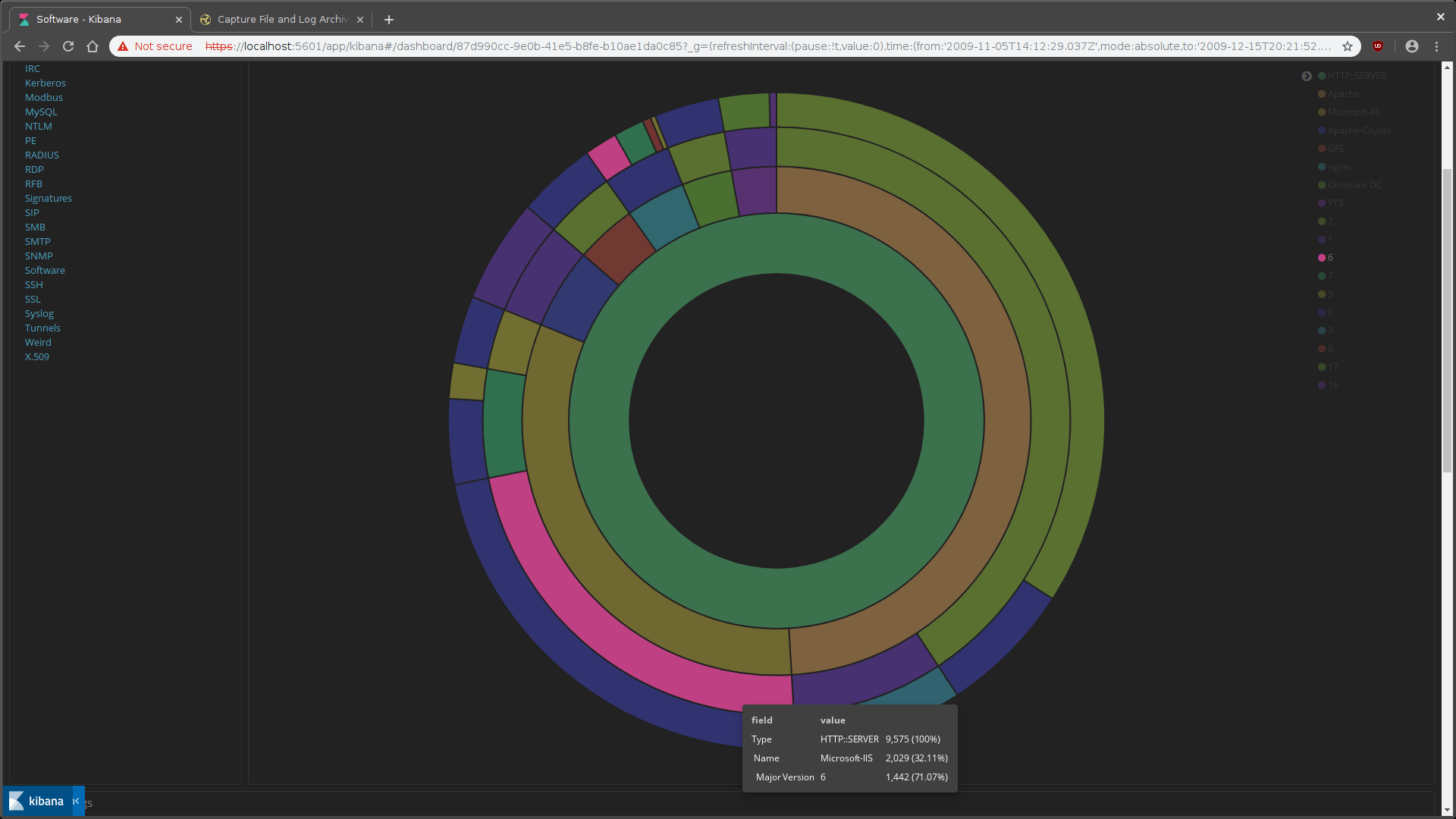
Task: Open the browser profile account icon
Action: [1411, 46]
